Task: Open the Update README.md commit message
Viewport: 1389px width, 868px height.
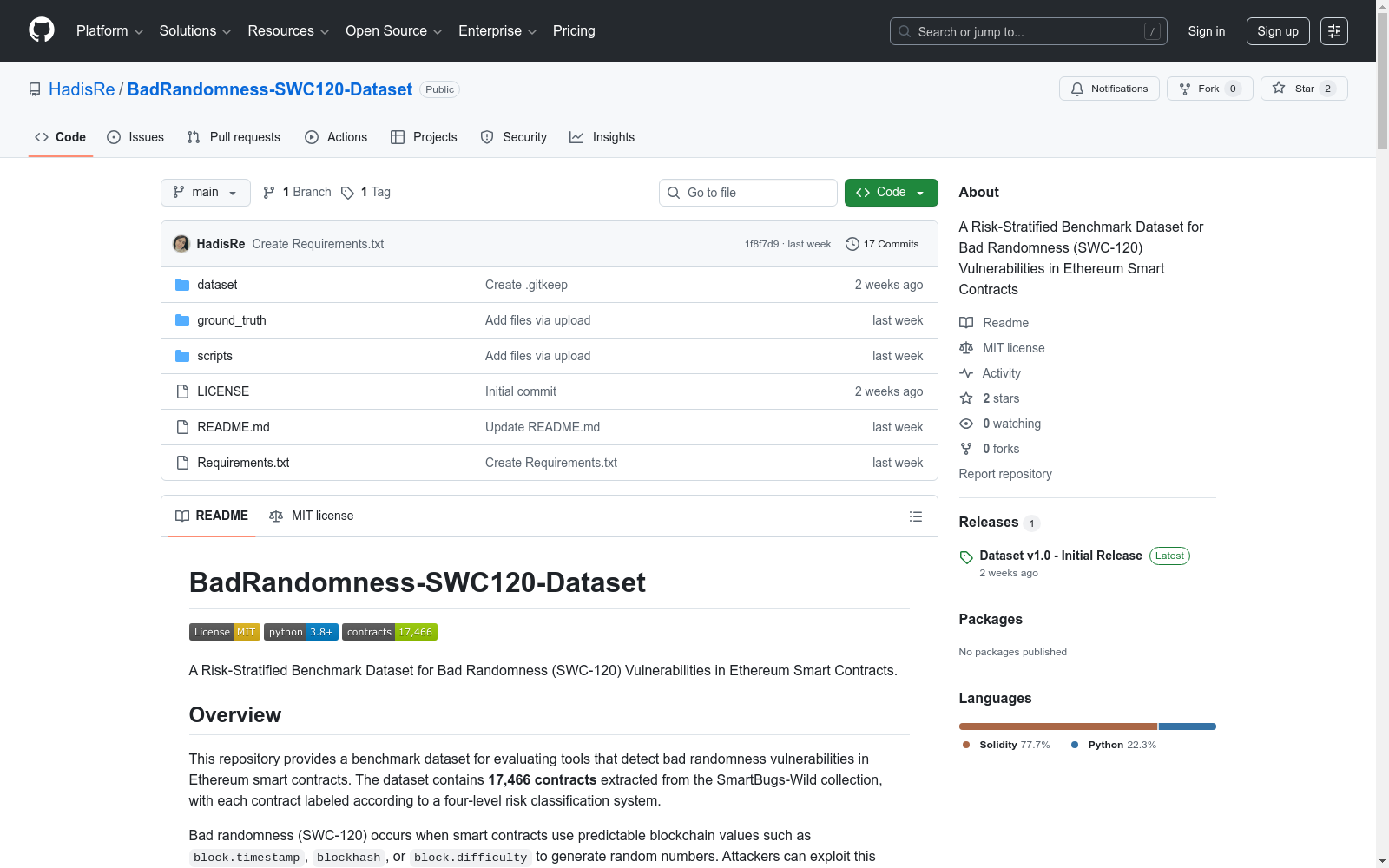Action: (543, 427)
